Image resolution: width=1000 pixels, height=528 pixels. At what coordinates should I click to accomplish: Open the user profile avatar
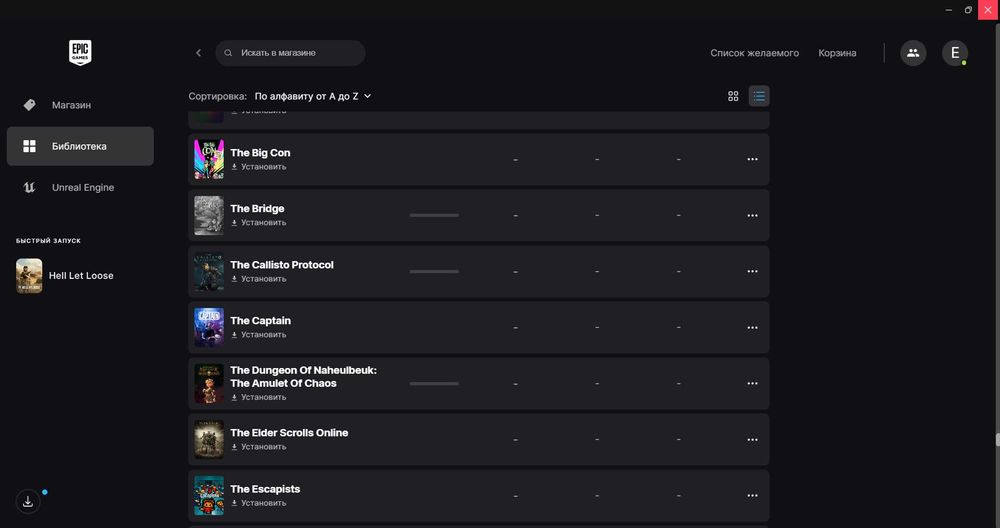click(954, 53)
